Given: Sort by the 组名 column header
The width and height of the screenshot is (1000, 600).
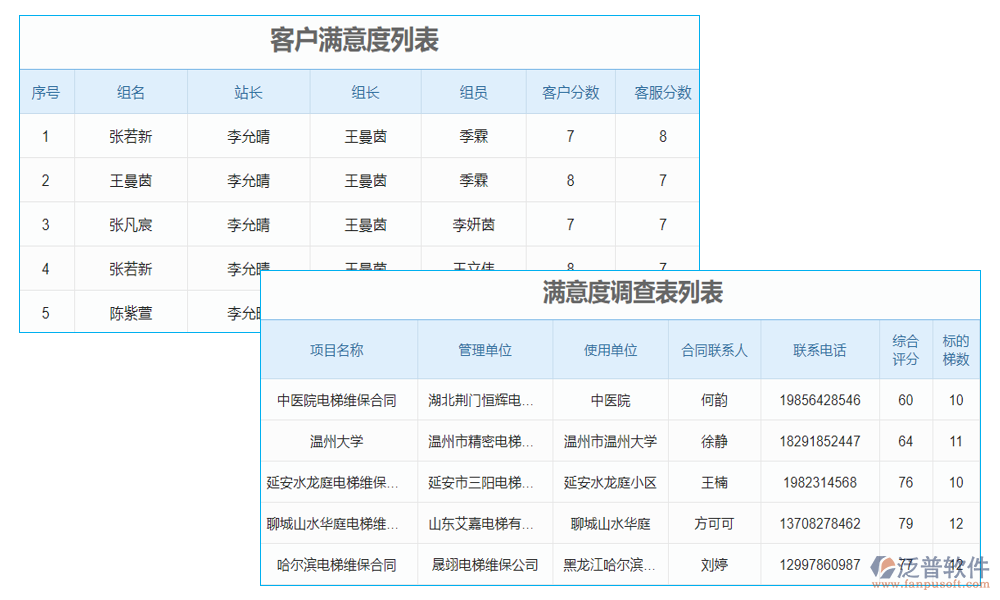Looking at the screenshot, I should point(131,93).
